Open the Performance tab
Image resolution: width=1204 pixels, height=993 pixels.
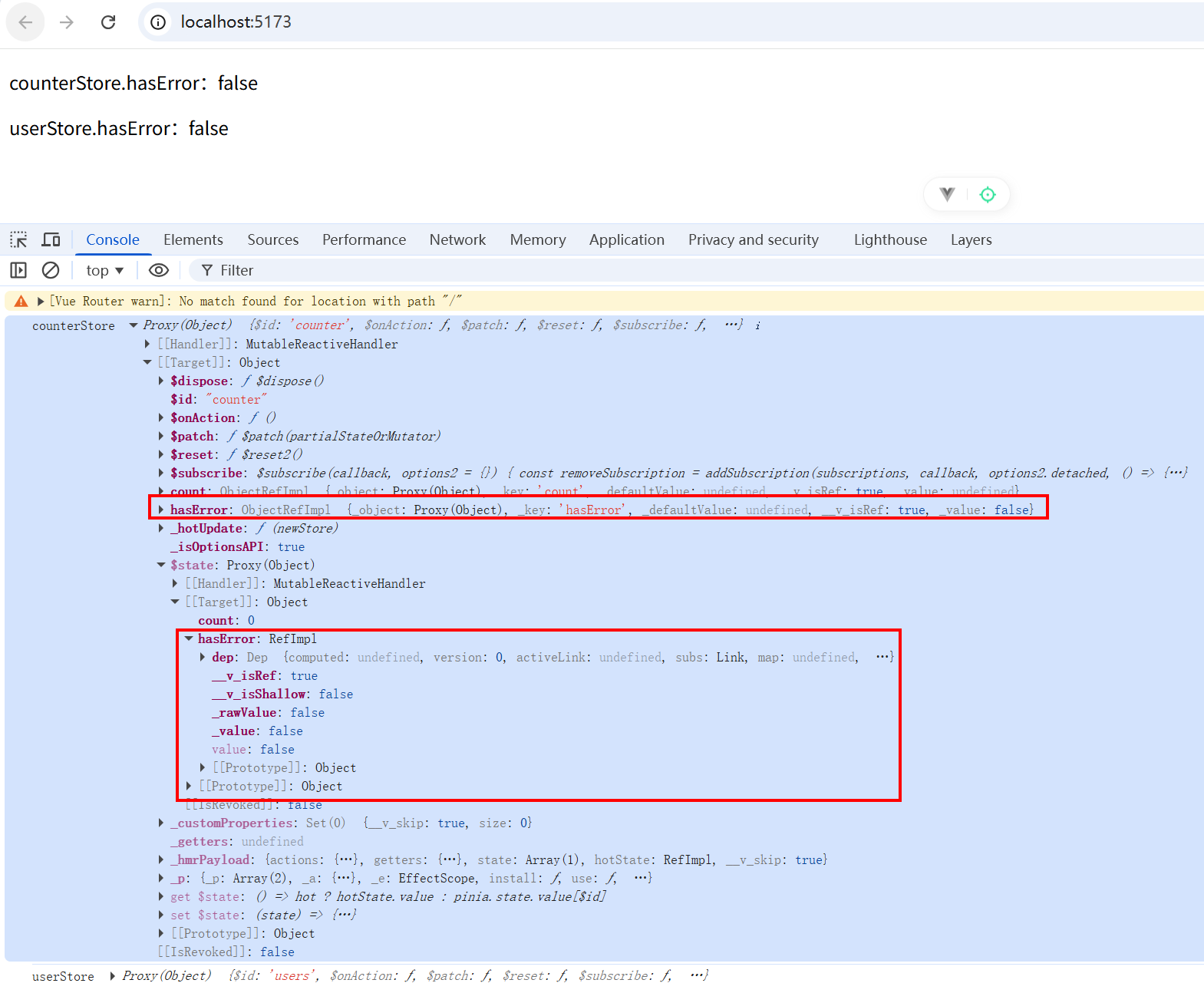coord(364,240)
